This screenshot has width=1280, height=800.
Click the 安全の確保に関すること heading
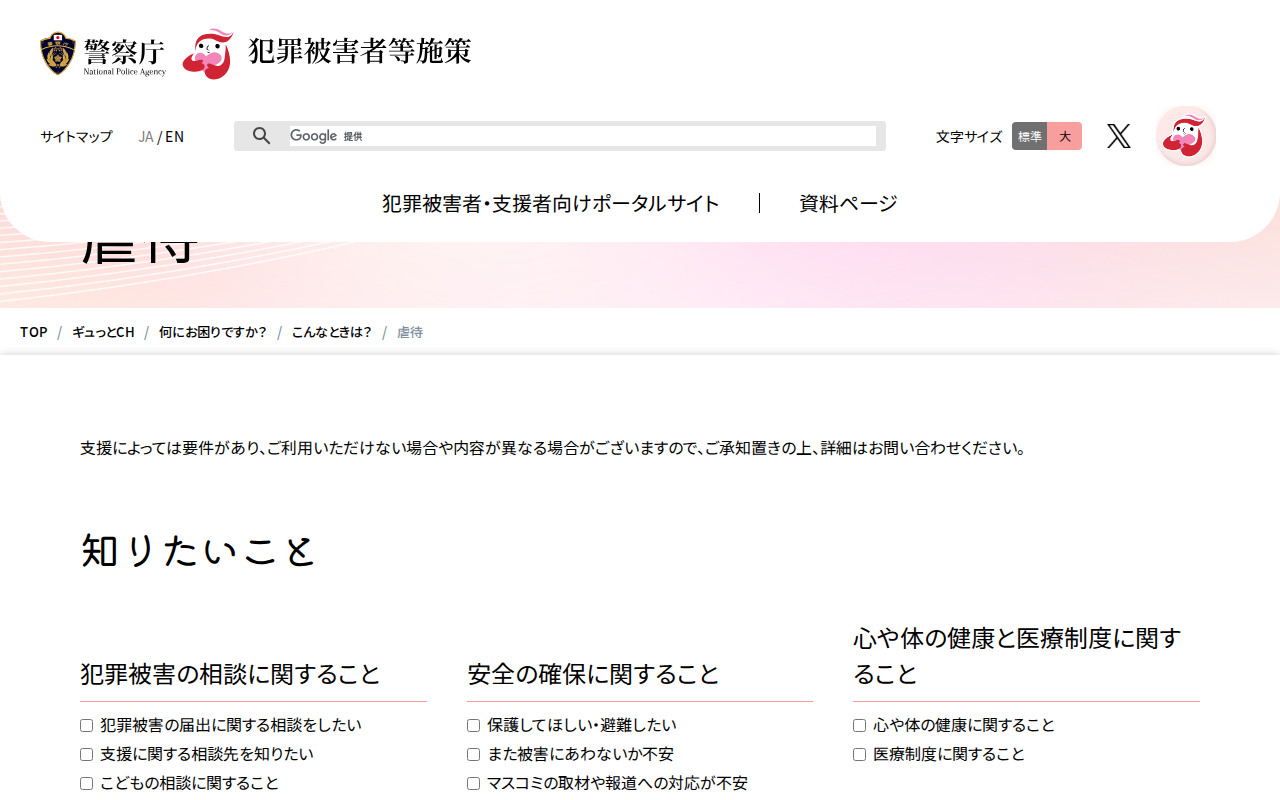594,674
